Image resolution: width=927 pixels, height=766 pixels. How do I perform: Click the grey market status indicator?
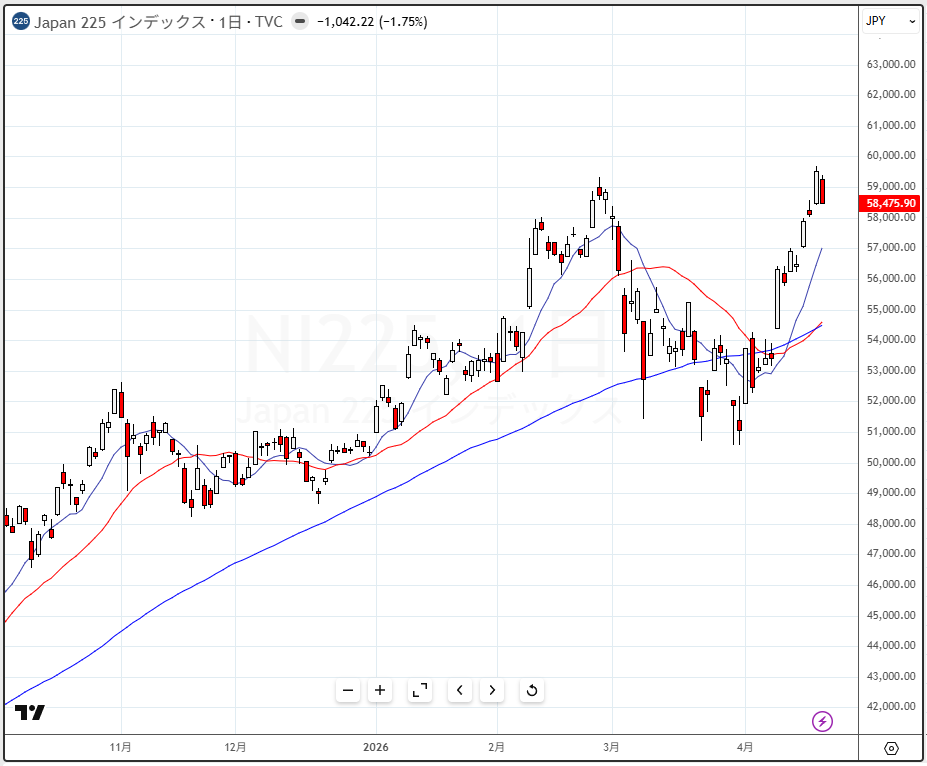299,22
